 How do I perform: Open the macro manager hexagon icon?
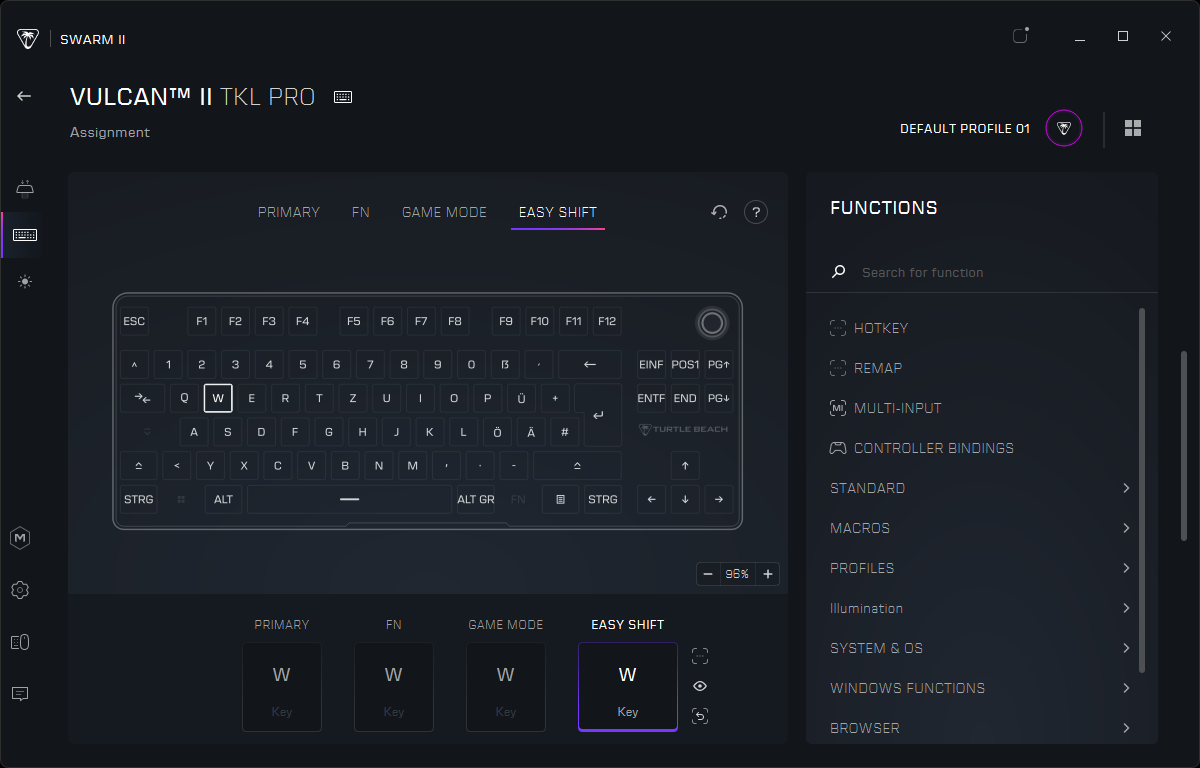[x=20, y=538]
